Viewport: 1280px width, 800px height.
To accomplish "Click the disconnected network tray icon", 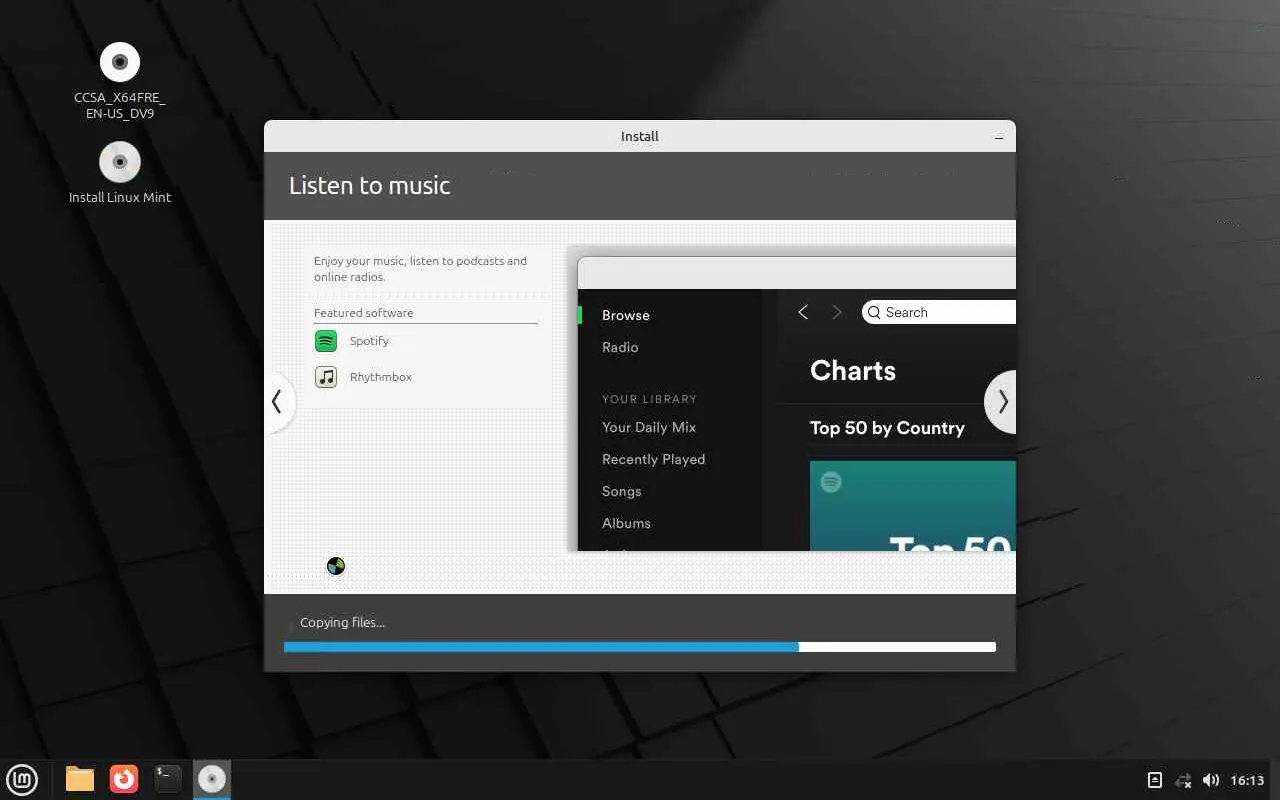I will pos(1183,780).
